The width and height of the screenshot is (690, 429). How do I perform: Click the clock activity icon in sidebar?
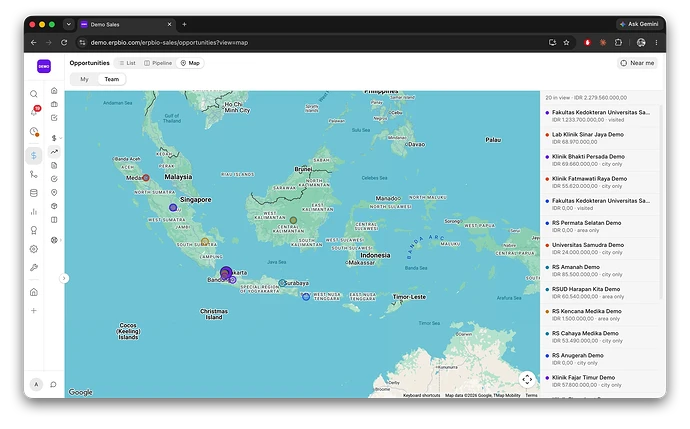[34, 131]
